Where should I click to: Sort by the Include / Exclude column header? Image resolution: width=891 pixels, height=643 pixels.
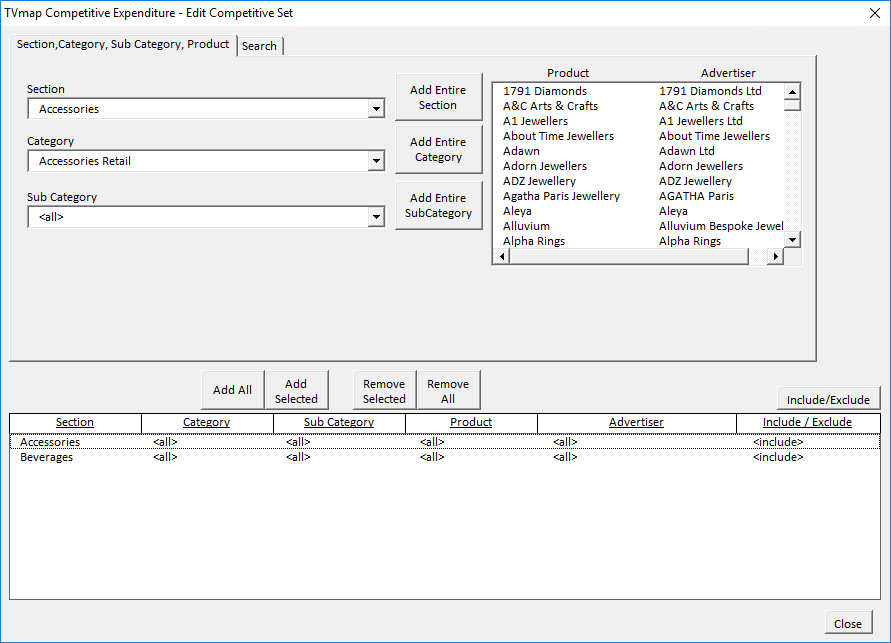807,422
